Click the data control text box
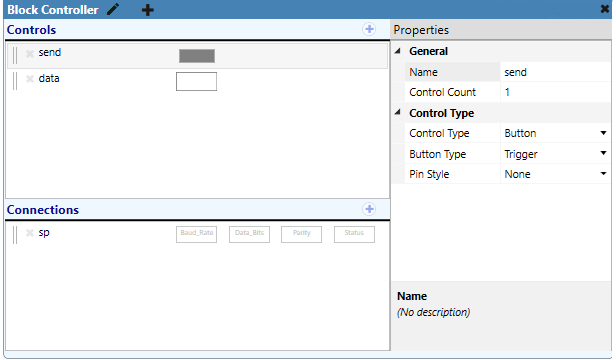The image size is (616, 360). pyautogui.click(x=196, y=81)
